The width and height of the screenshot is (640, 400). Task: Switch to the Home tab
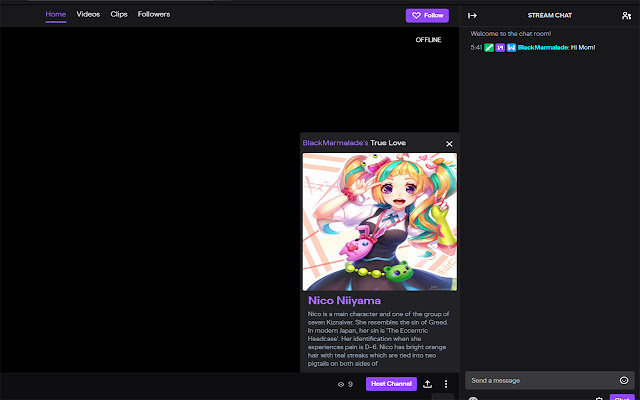coord(56,14)
